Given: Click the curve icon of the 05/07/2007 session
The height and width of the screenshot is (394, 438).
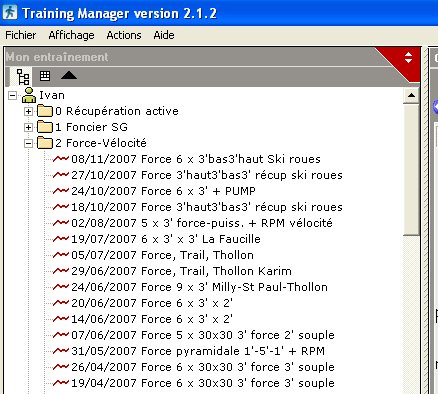Looking at the screenshot, I should (x=61, y=255).
